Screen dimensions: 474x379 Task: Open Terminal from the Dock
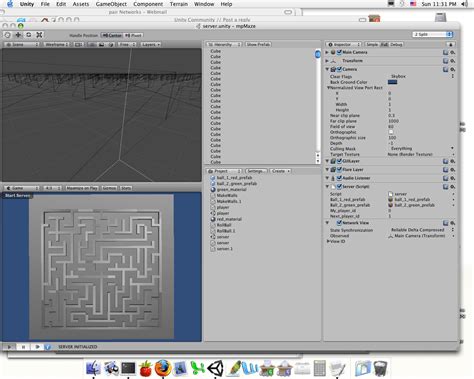coord(128,368)
